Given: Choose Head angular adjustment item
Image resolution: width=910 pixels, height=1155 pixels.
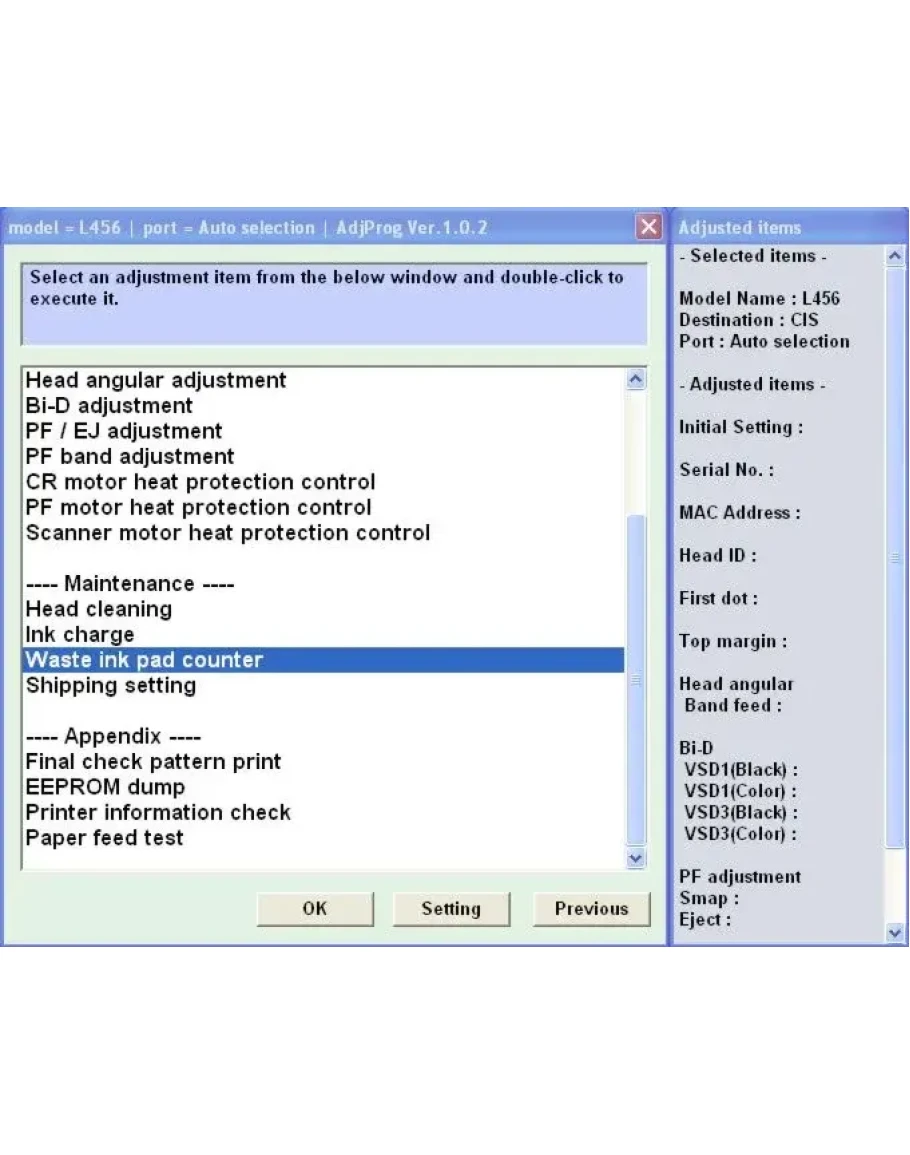Looking at the screenshot, I should pos(156,380).
